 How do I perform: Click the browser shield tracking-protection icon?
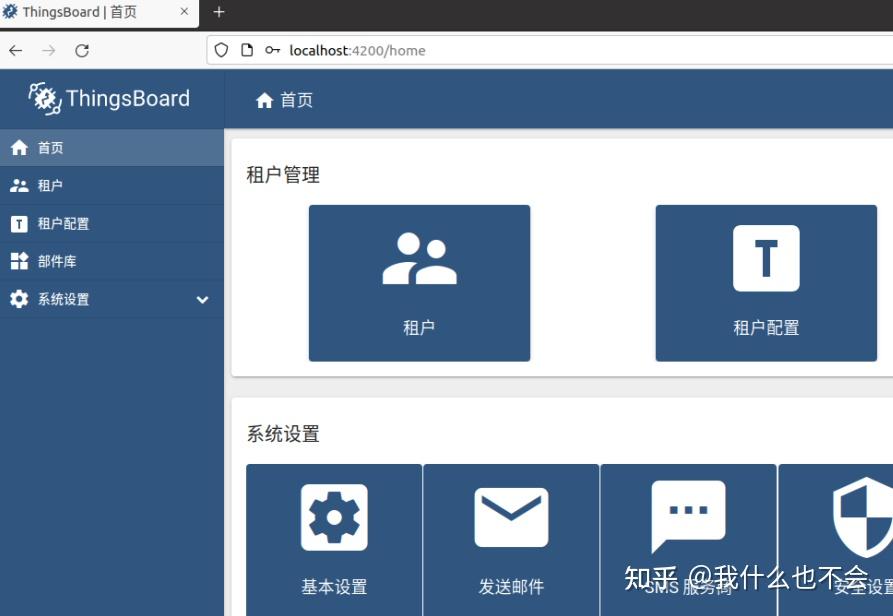[x=220, y=49]
